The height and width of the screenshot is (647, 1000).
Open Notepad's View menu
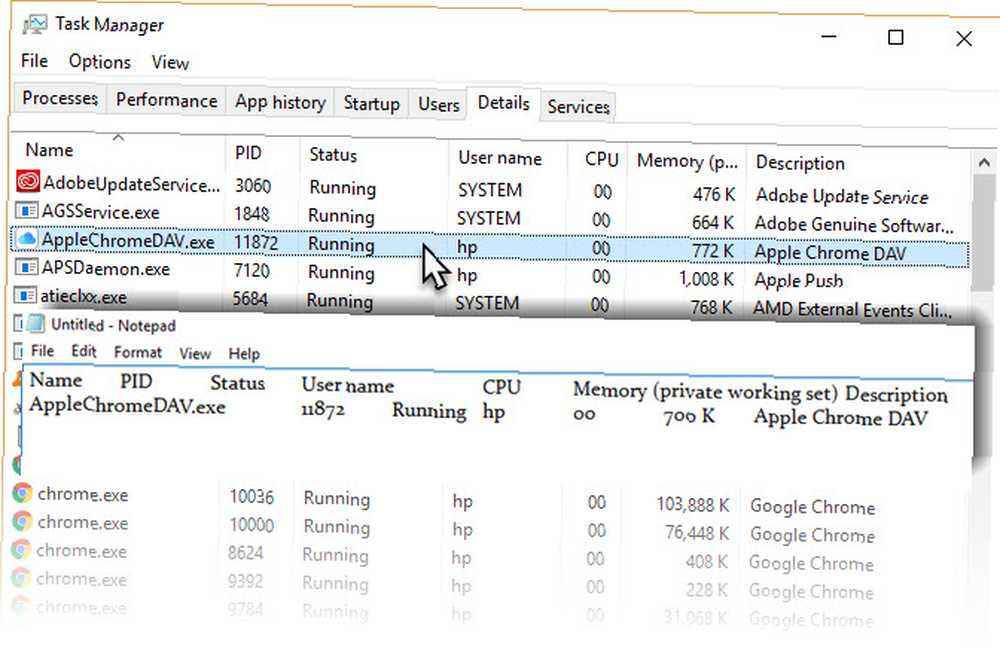pyautogui.click(x=195, y=353)
